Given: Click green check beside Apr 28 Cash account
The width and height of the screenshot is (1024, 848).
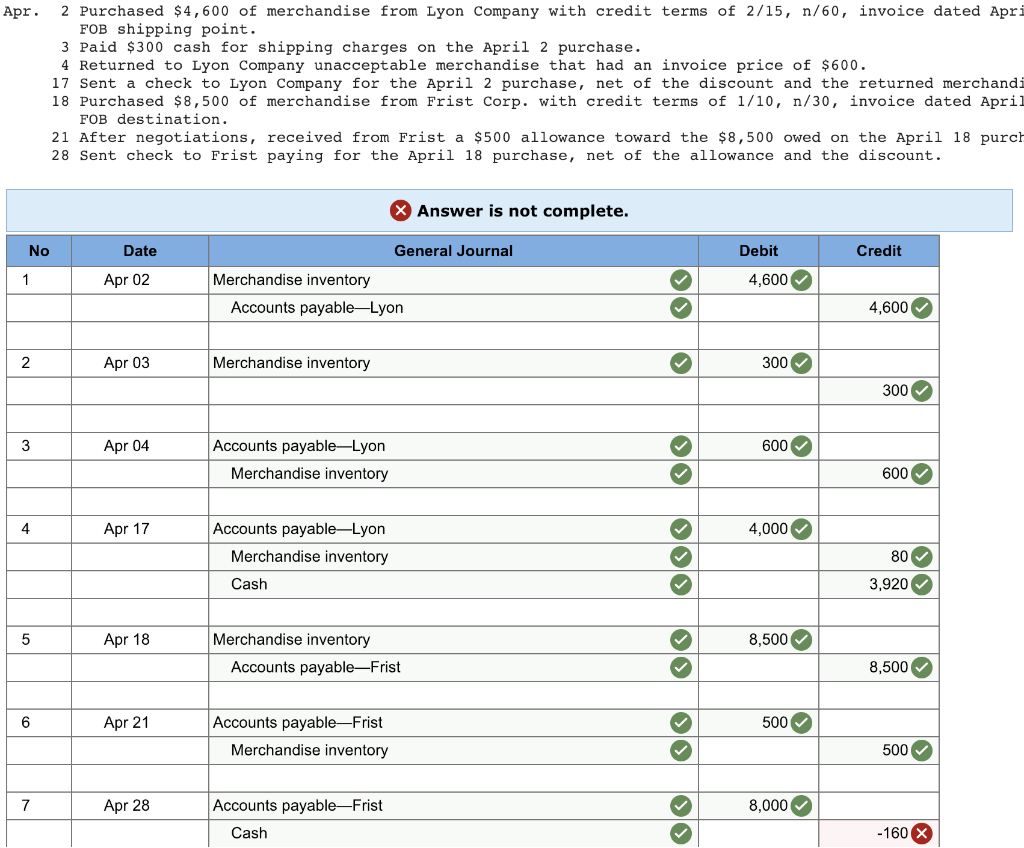Looking at the screenshot, I should point(680,833).
